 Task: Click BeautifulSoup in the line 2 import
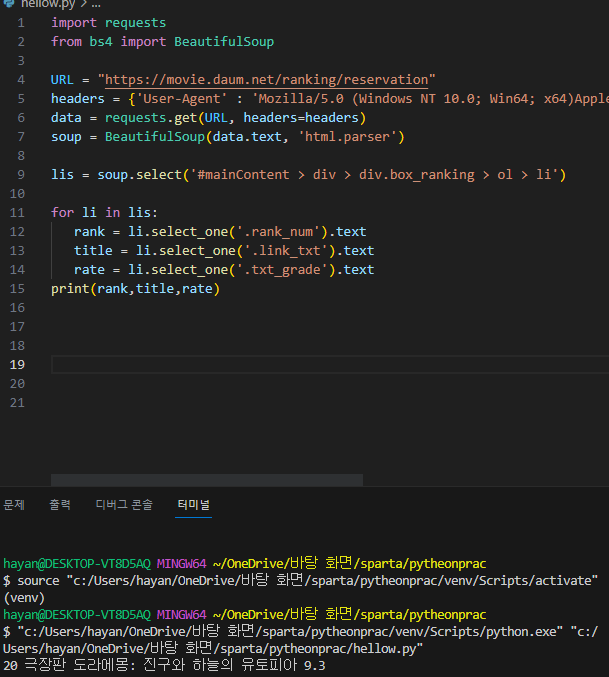[x=224, y=42]
